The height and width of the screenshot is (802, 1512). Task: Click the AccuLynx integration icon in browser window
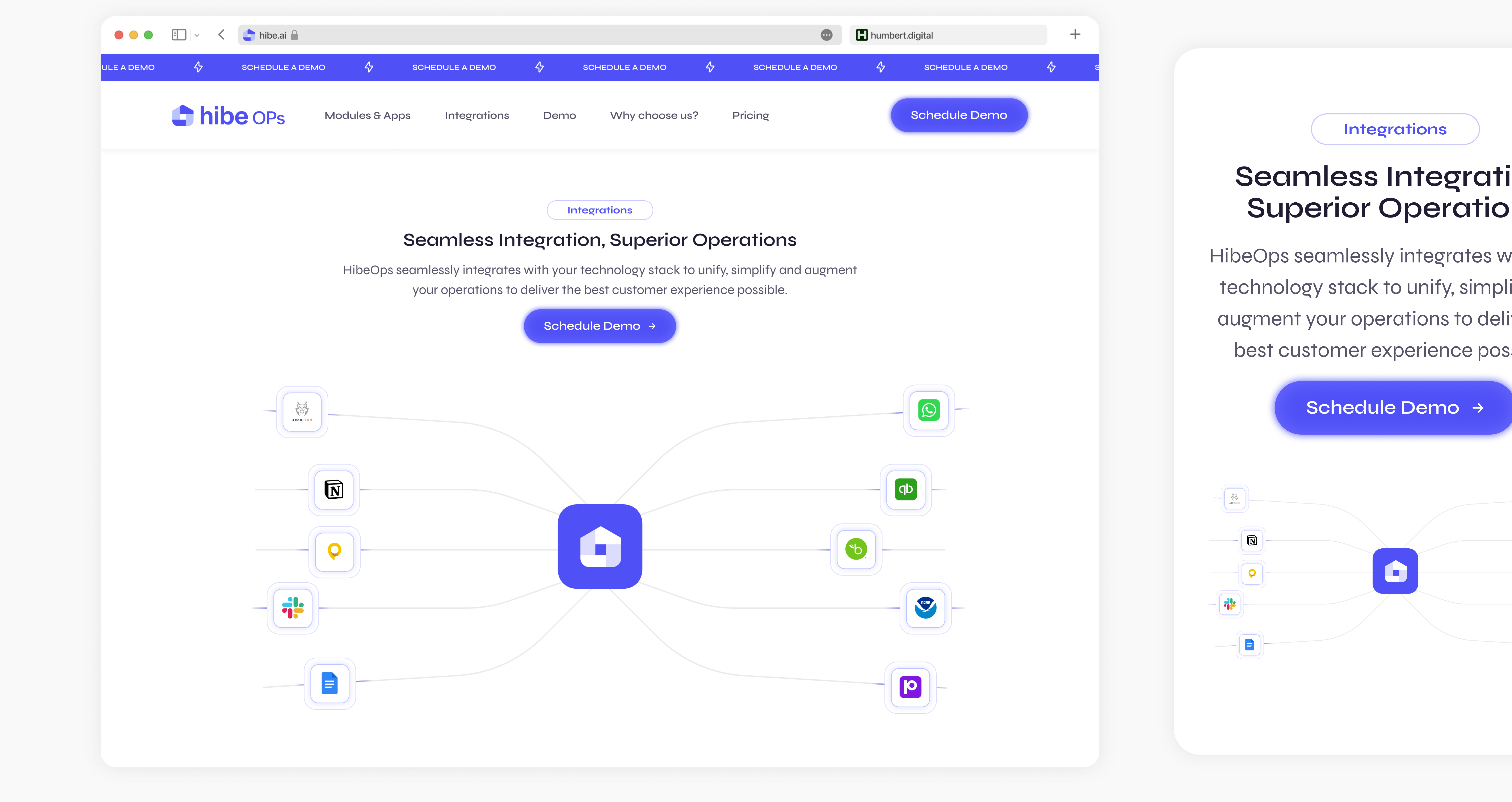(x=302, y=412)
